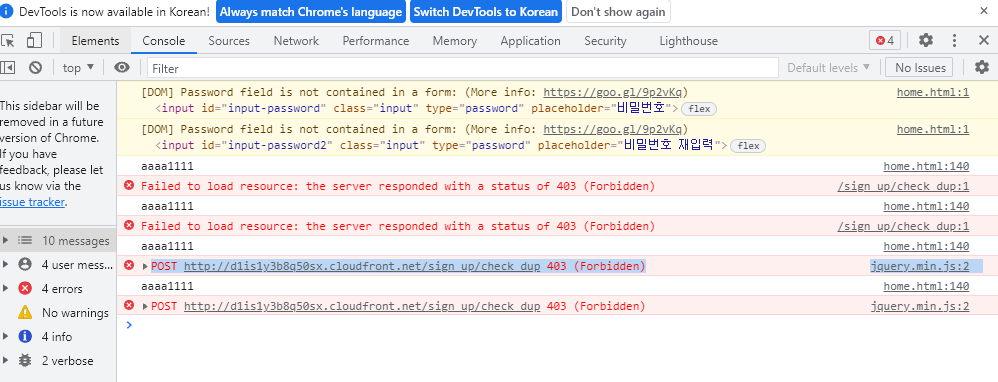The height and width of the screenshot is (382, 998).
Task: Click the messages list icon in sidebar
Action: coord(25,241)
